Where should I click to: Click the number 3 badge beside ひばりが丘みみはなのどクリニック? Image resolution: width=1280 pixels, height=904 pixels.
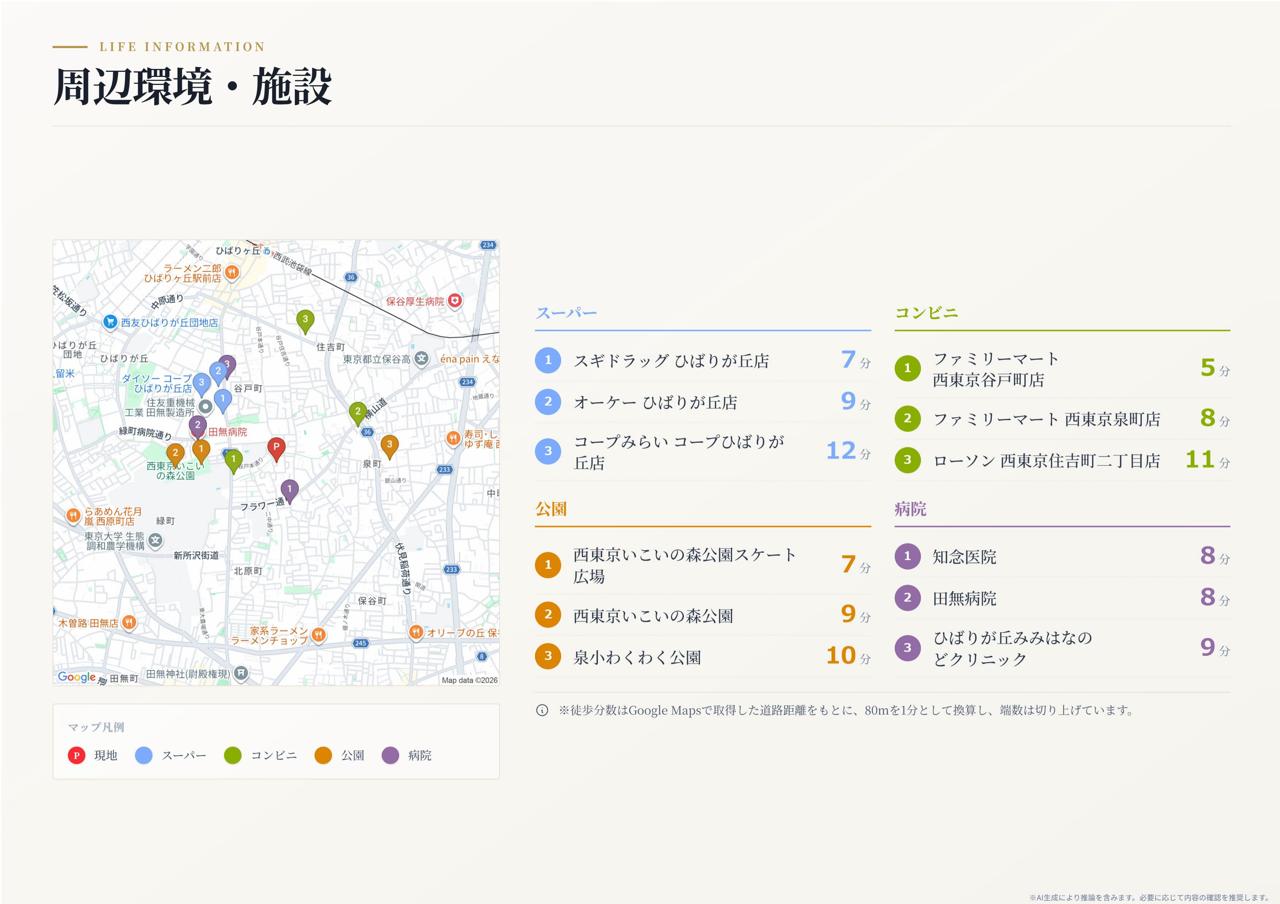click(x=907, y=648)
